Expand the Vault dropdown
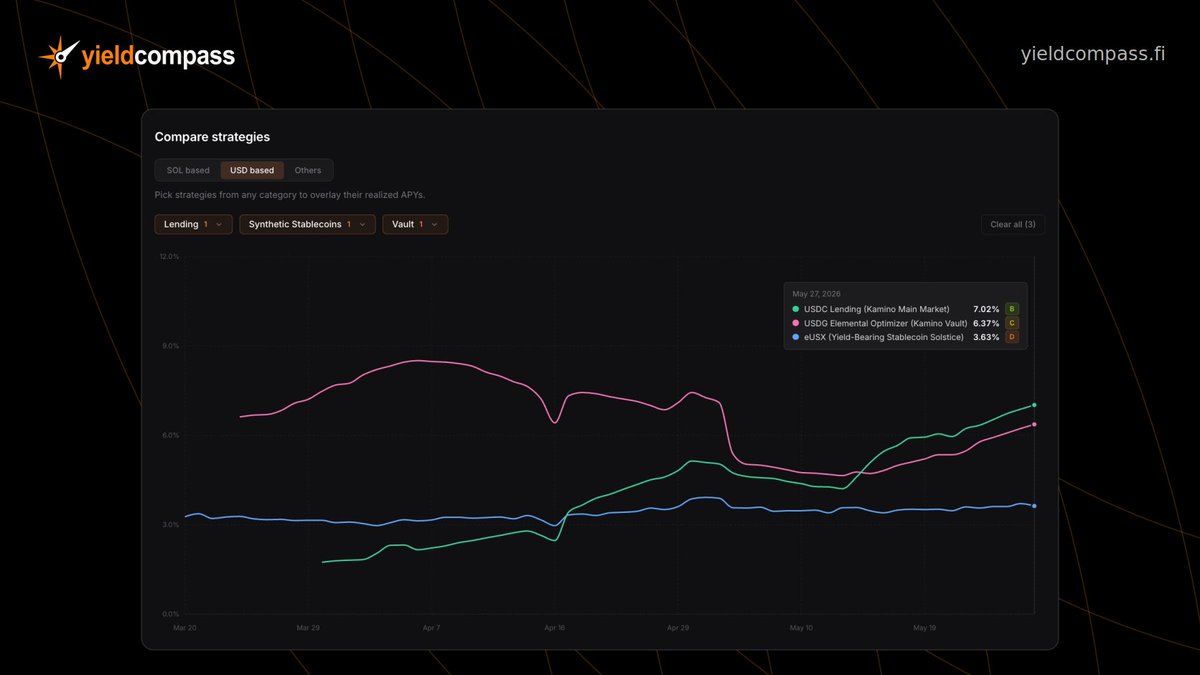 pos(415,225)
